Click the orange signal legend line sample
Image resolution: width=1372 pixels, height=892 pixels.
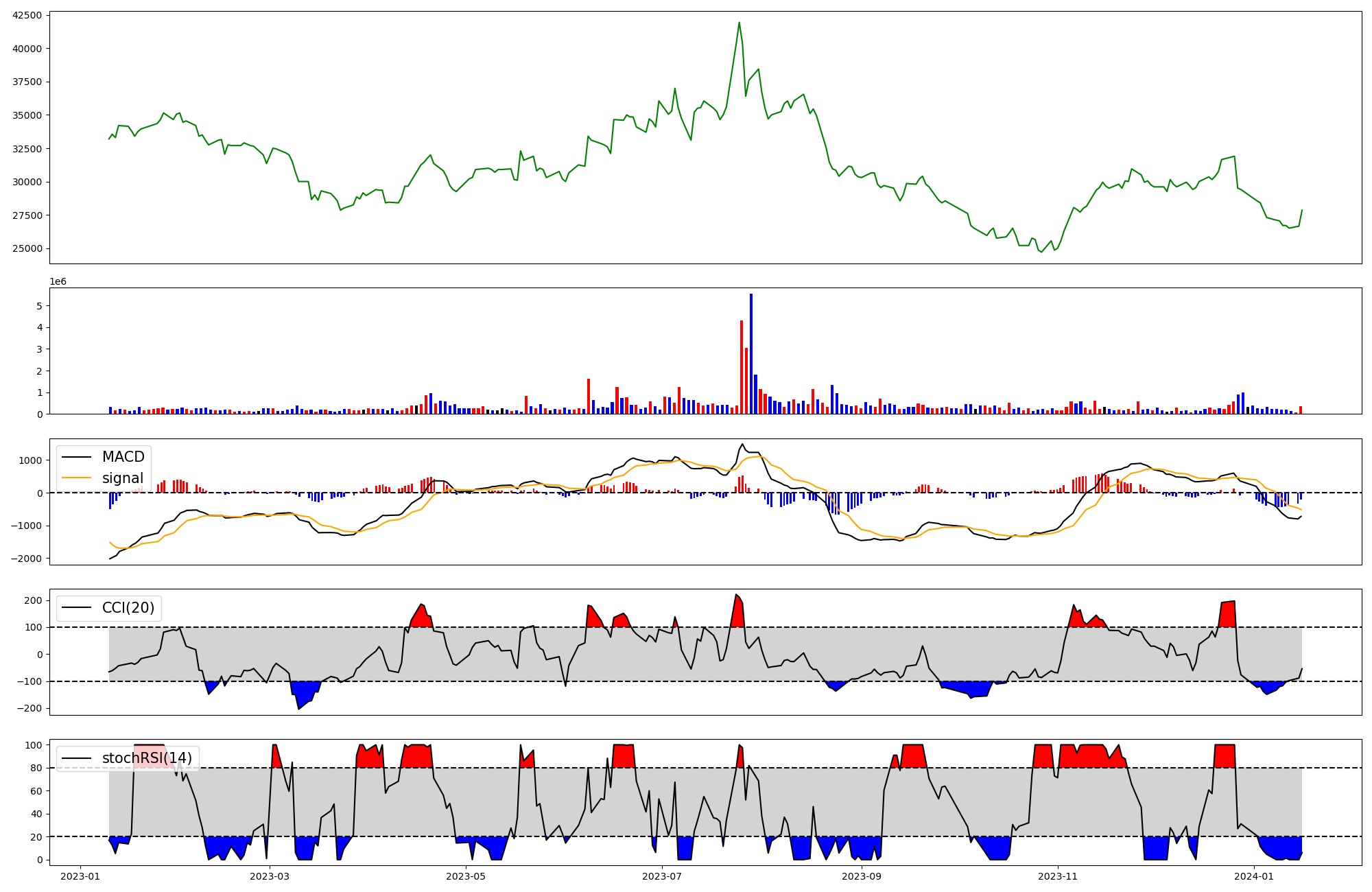[78, 478]
